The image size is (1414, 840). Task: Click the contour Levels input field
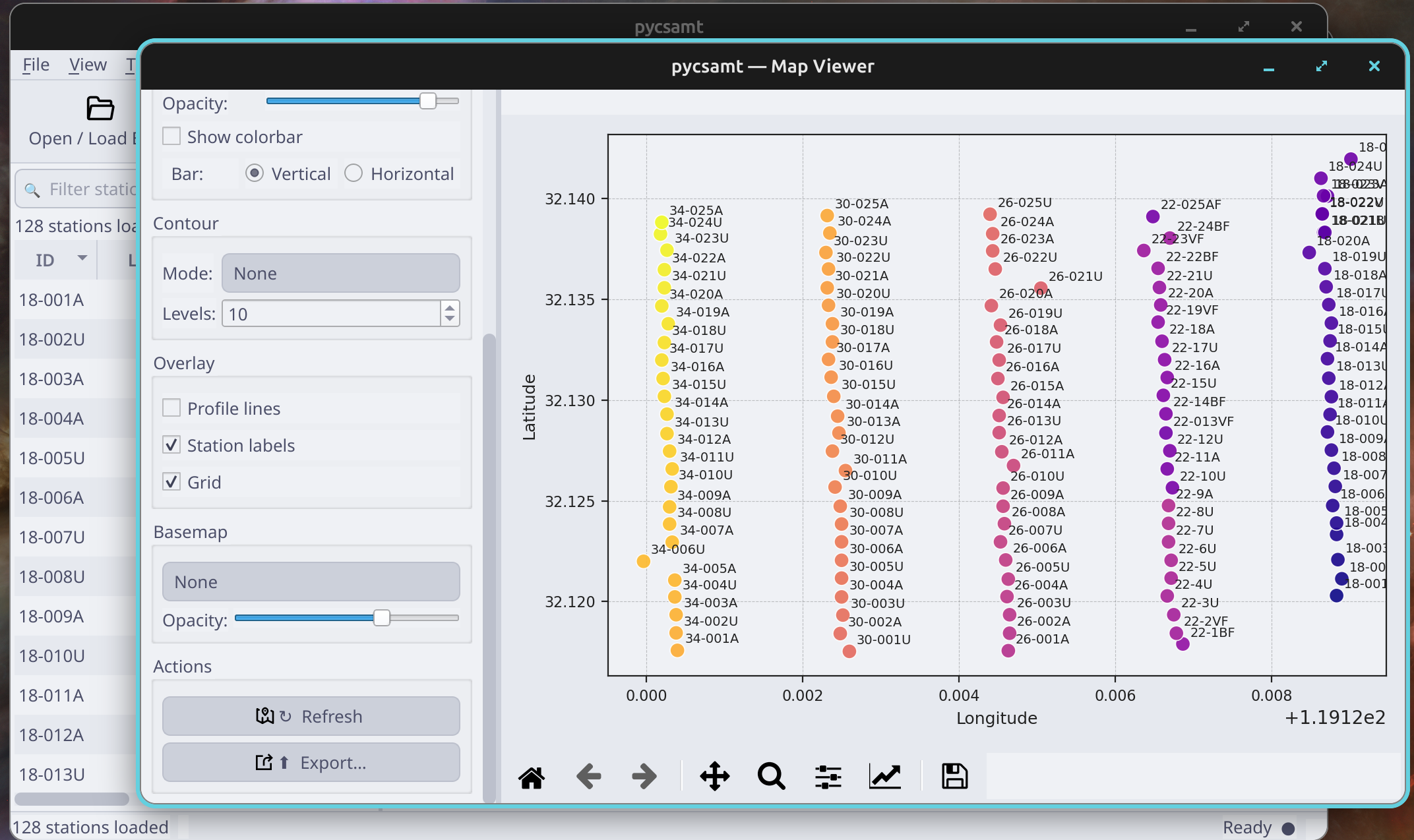click(331, 314)
